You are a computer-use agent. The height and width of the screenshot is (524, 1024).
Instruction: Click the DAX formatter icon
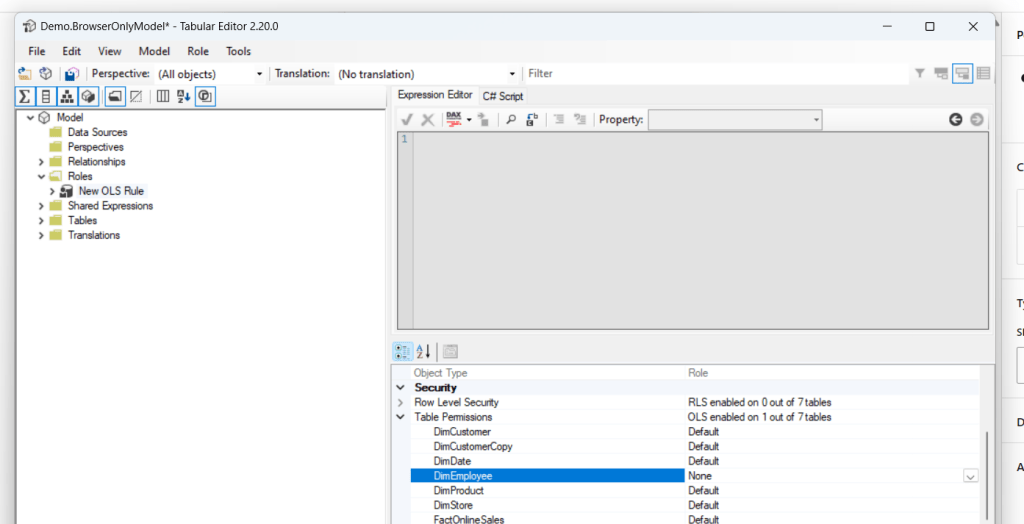pos(454,120)
